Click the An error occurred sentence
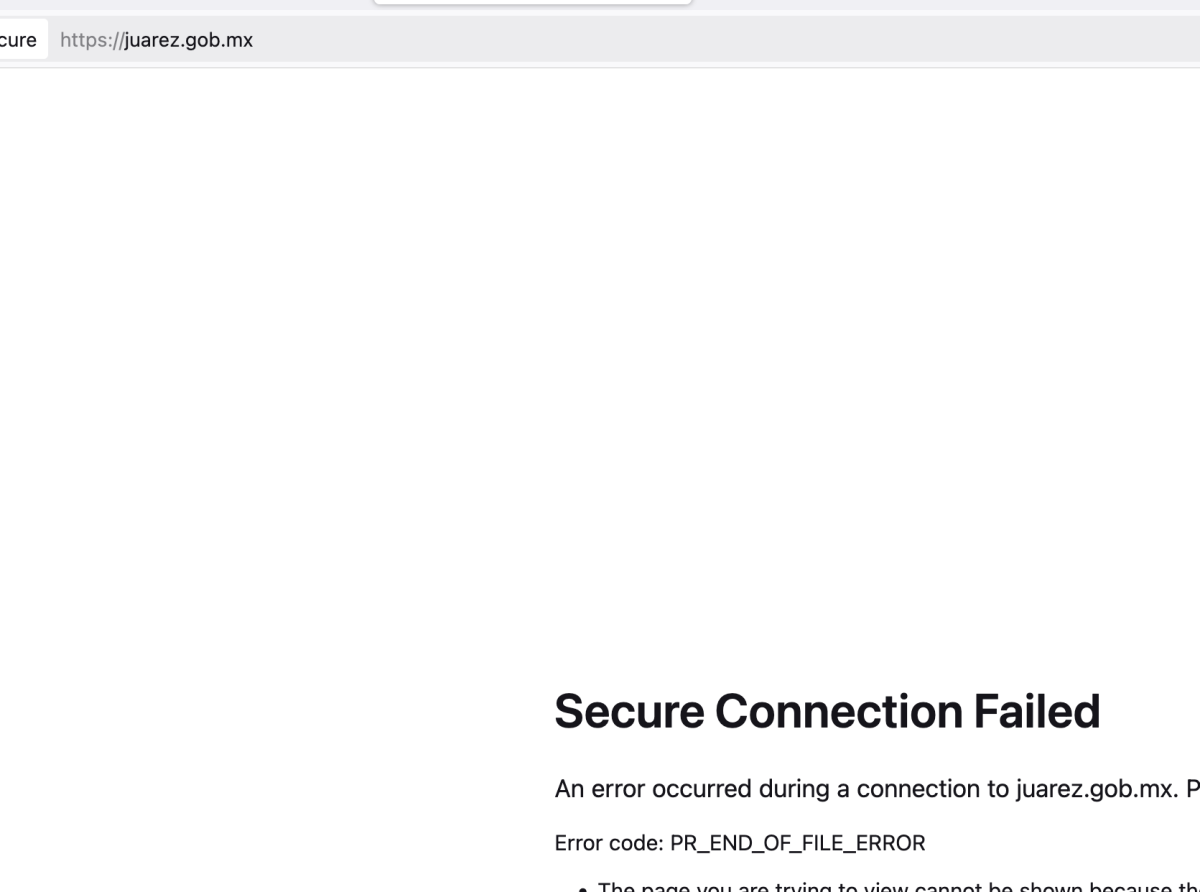This screenshot has height=892, width=1200. coord(877,789)
